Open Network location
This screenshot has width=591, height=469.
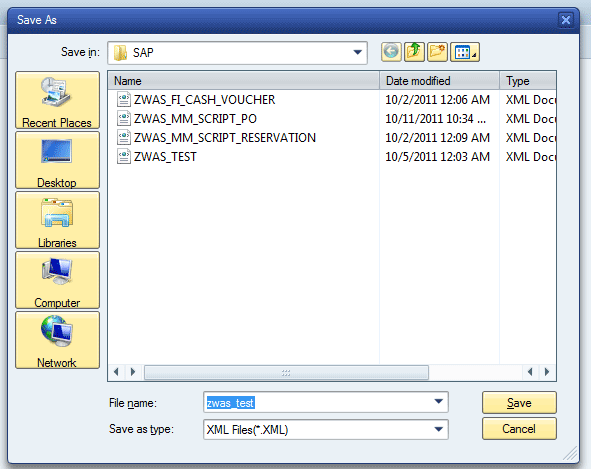pyautogui.click(x=57, y=340)
